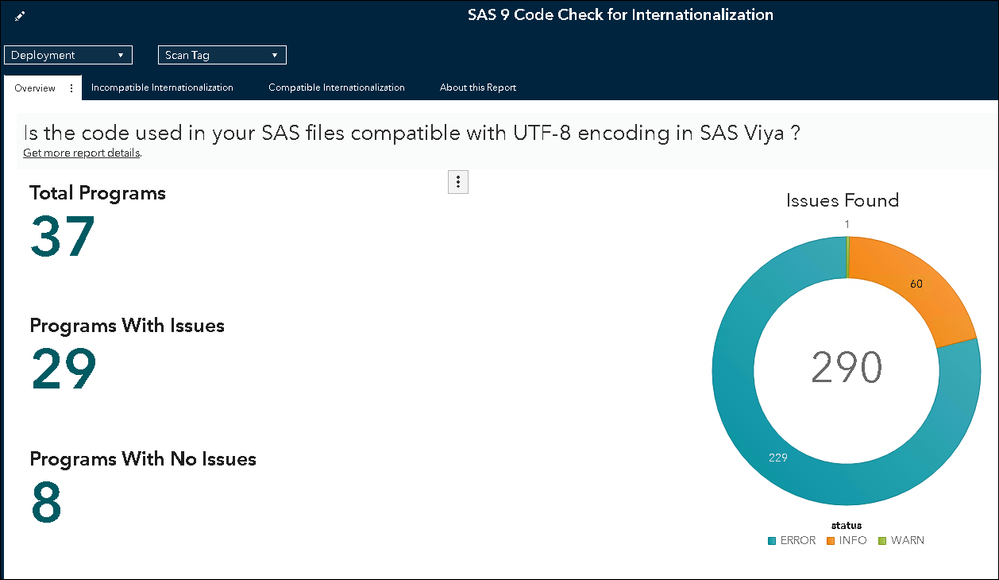
Task: Switch to Incompatible Internationalization tab
Action: pos(162,88)
